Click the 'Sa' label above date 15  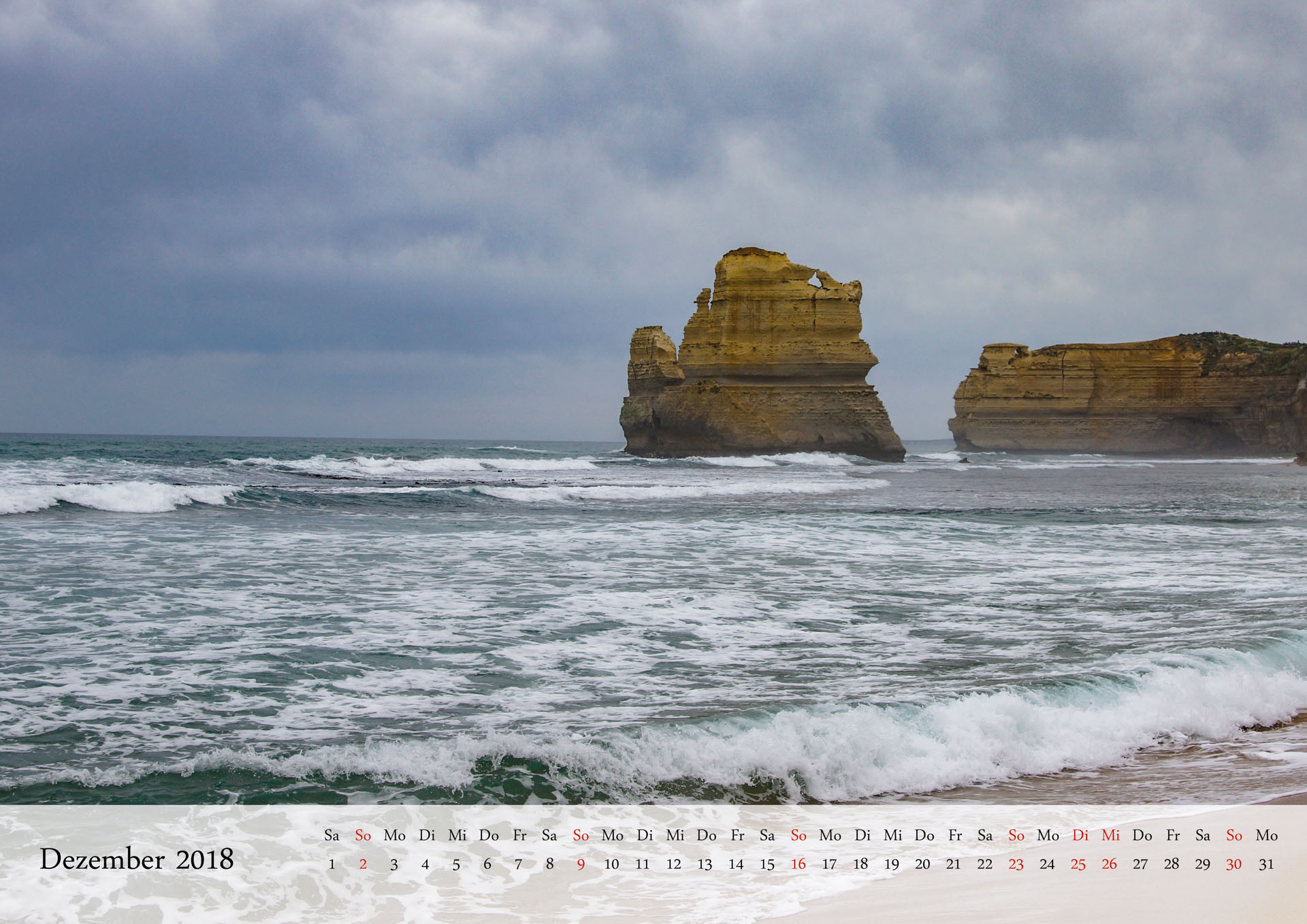(x=767, y=836)
